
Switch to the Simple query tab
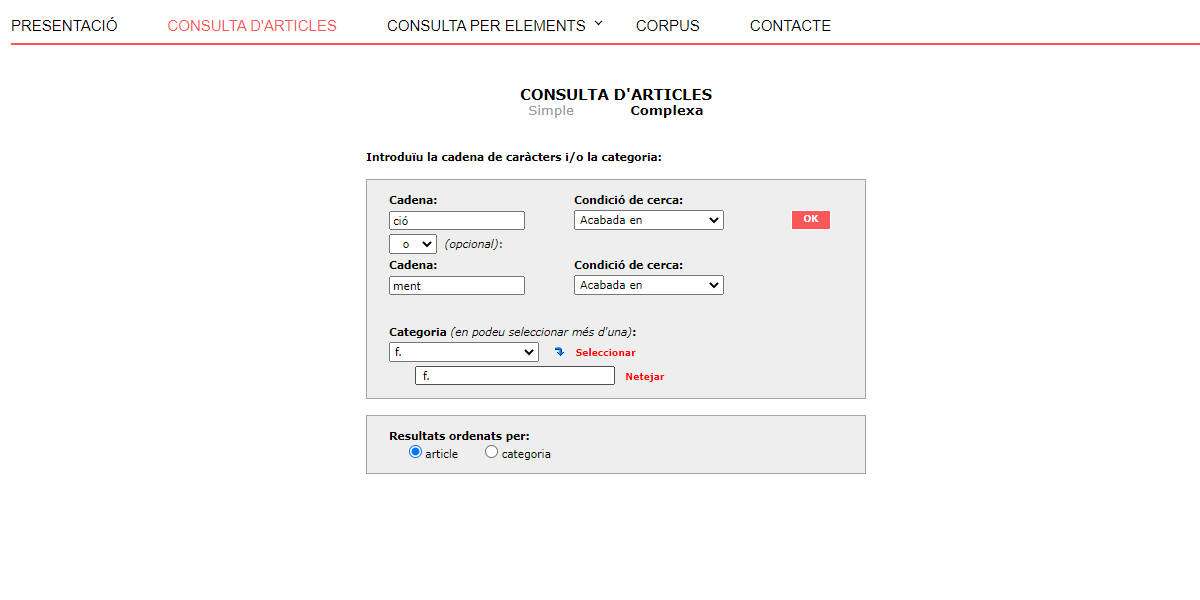pos(550,110)
